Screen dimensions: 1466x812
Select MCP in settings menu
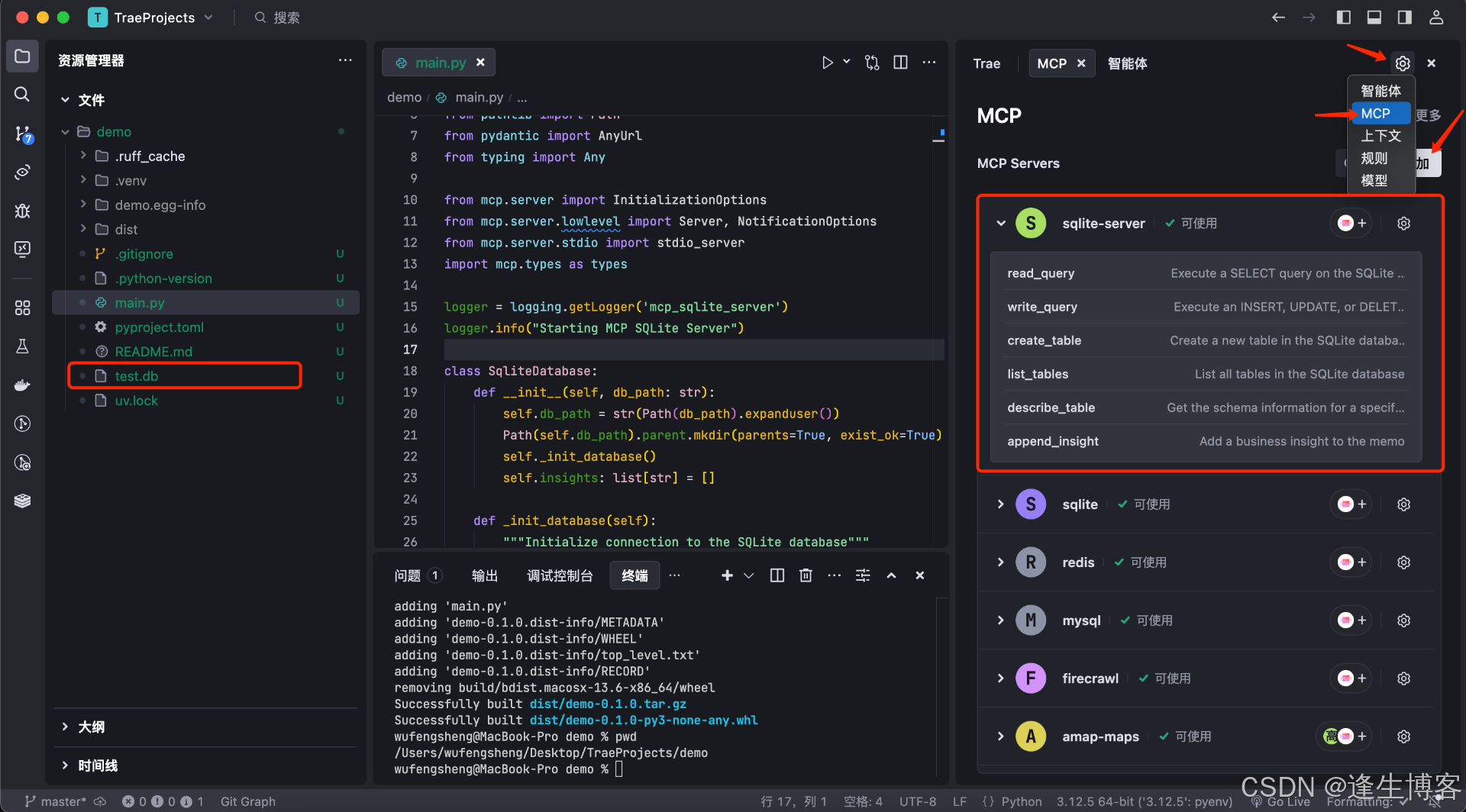1380,114
